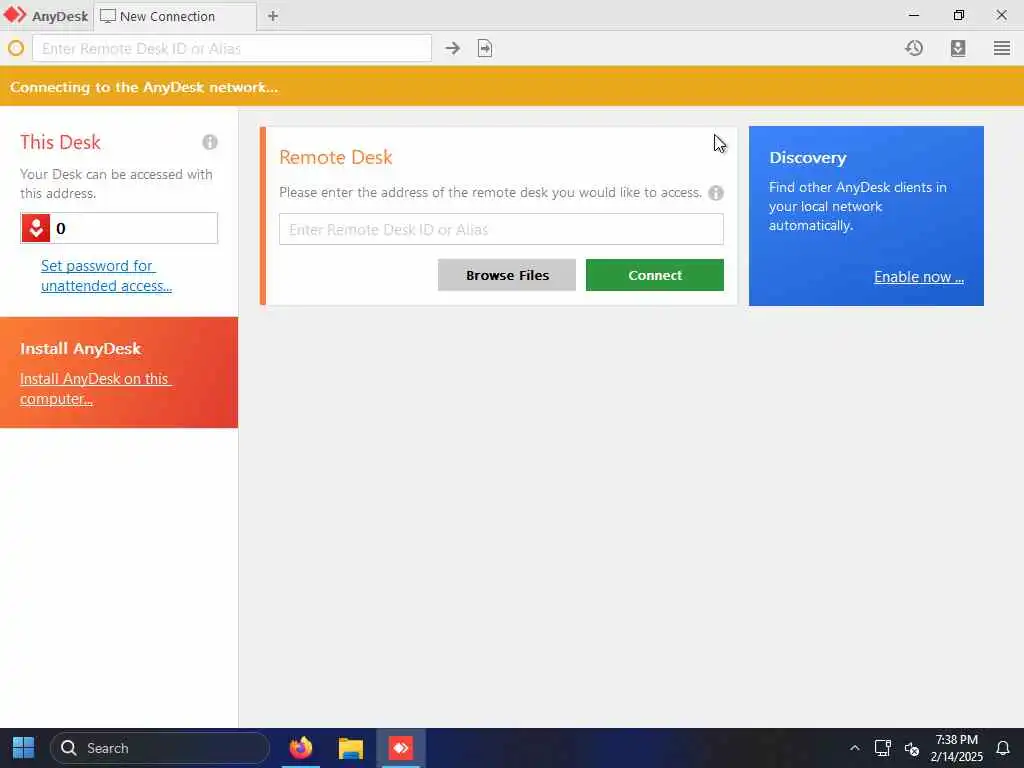Open the Windows Start menu

pyautogui.click(x=24, y=748)
